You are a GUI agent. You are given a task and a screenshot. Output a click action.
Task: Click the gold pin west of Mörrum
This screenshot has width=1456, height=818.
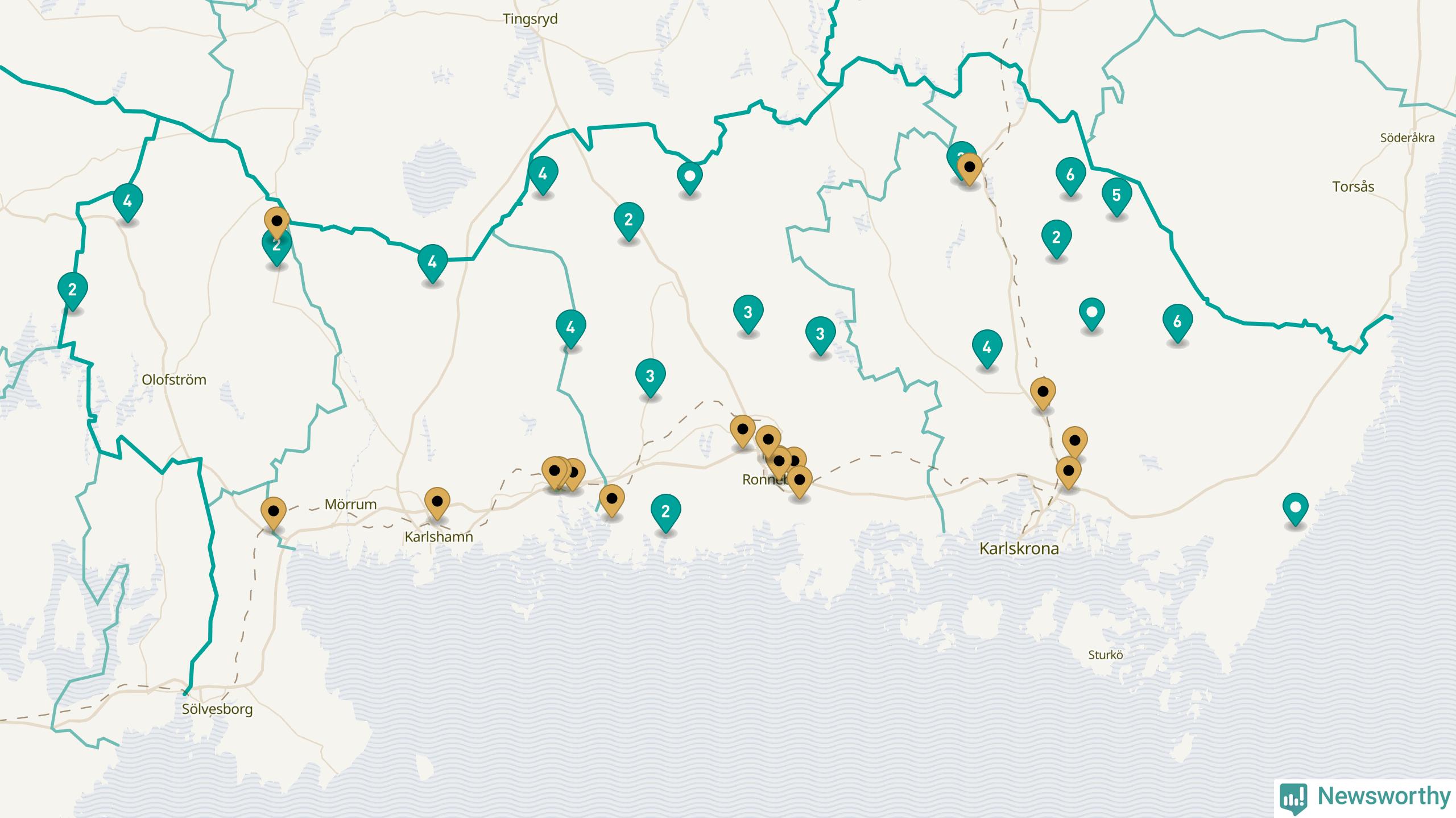(273, 511)
